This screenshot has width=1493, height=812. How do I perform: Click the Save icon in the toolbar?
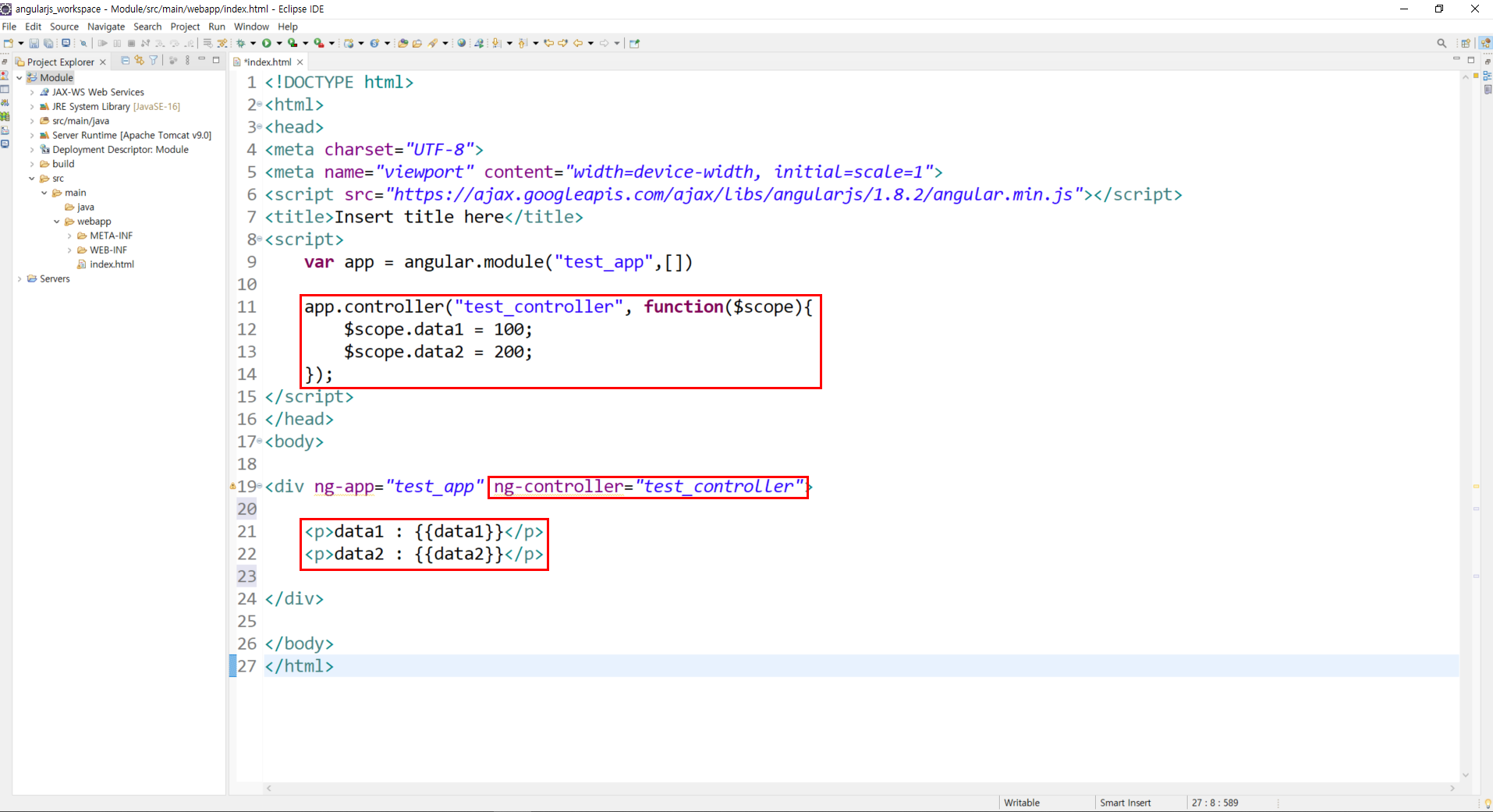pos(34,44)
